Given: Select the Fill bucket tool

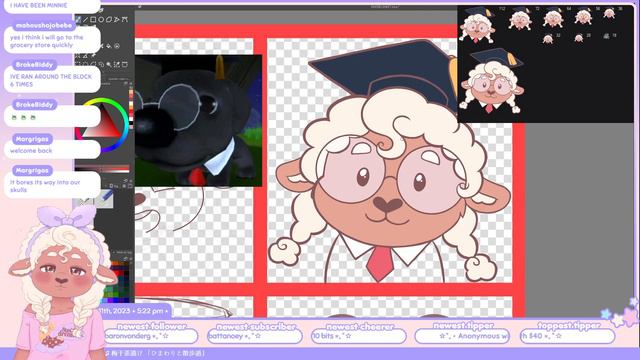Looking at the screenshot, I should (x=109, y=46).
